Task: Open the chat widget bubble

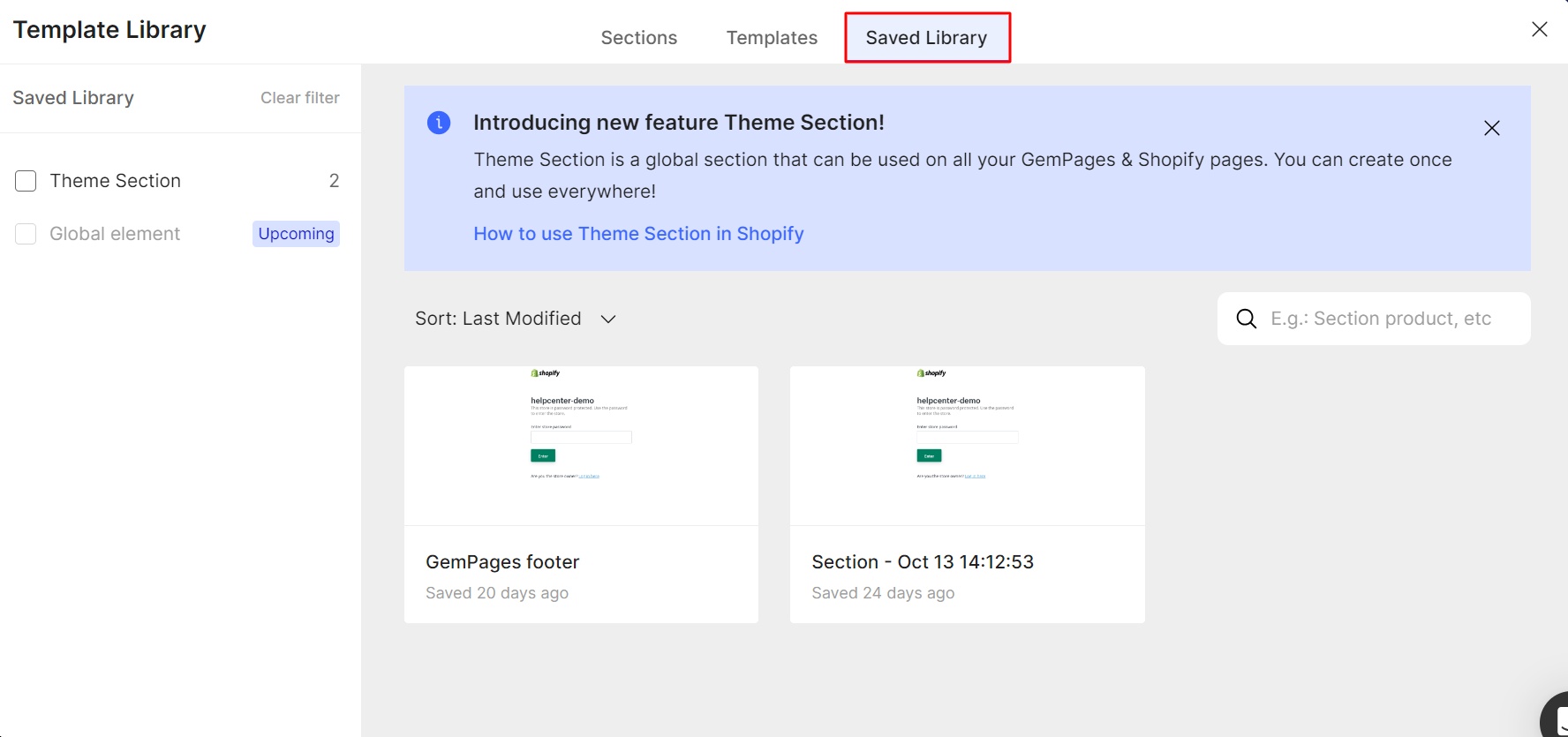Action: [x=1556, y=717]
